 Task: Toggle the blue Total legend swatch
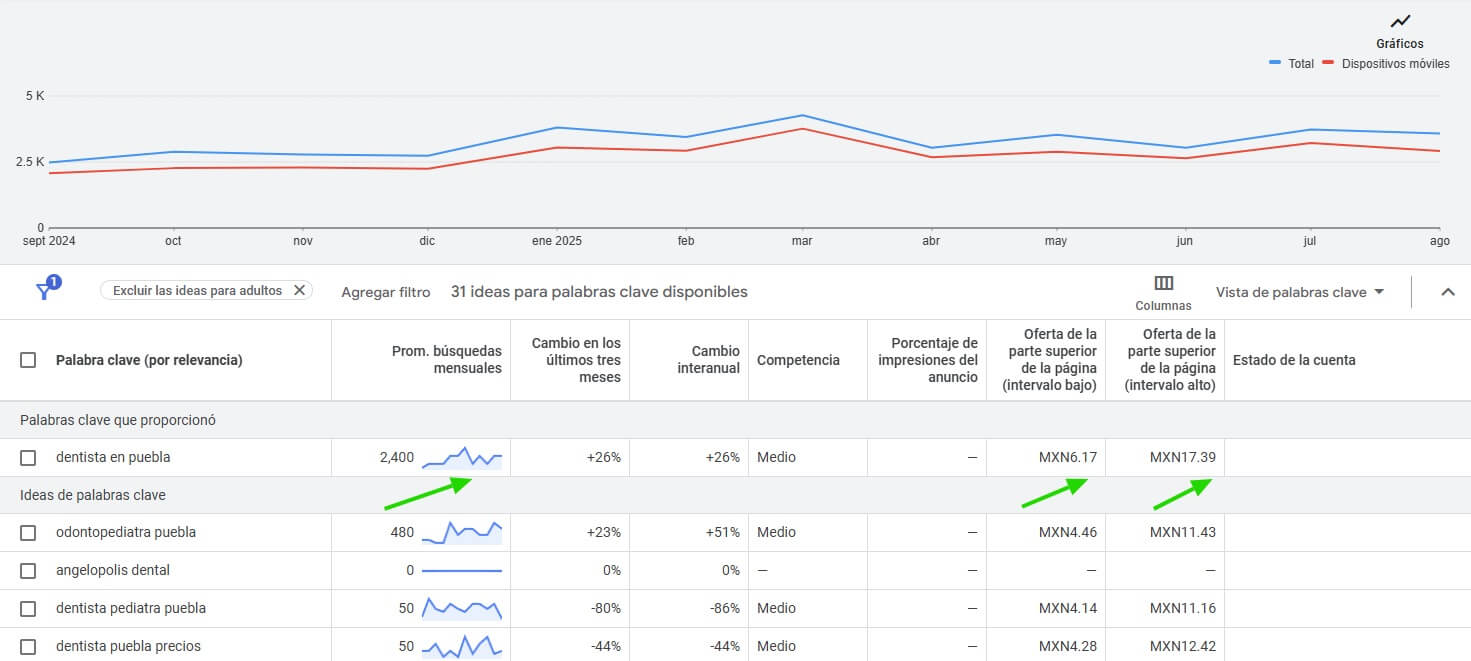click(1275, 63)
